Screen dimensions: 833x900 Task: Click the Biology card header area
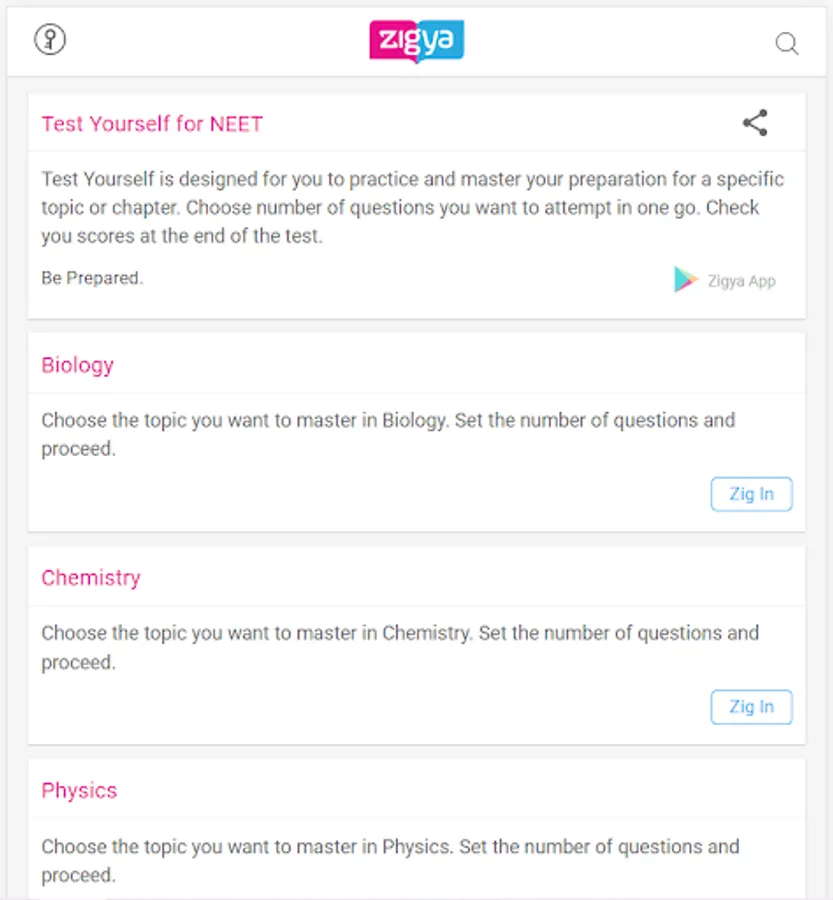click(450, 365)
